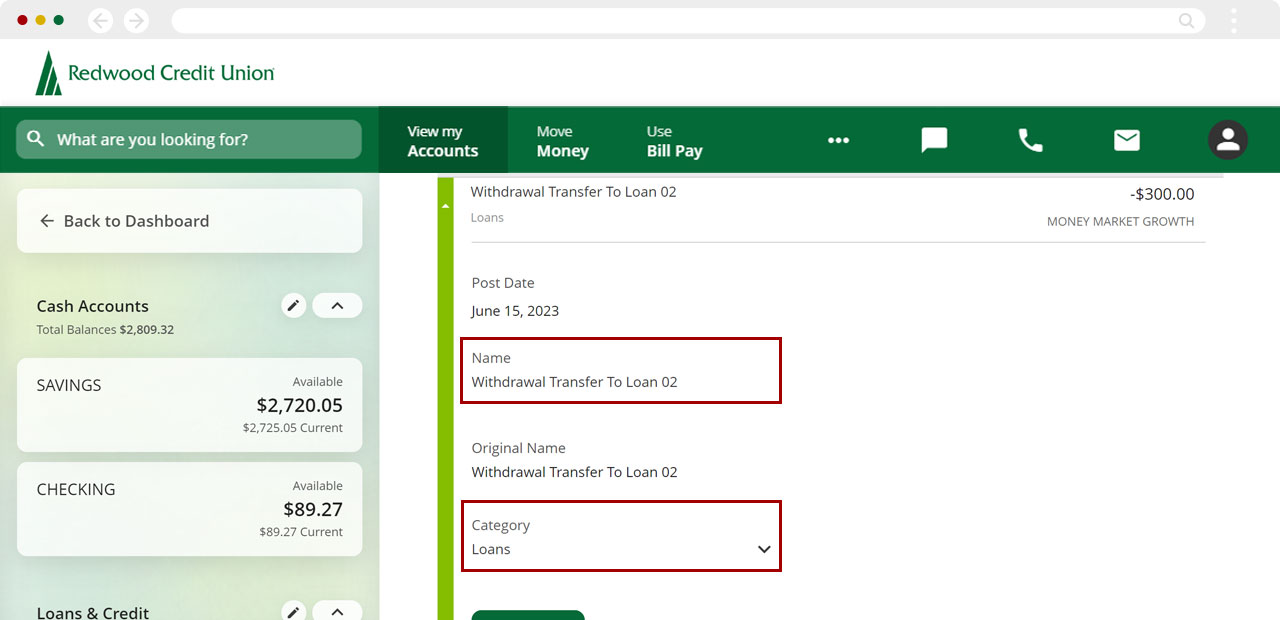Select the CHECKING account card
1280x620 pixels.
(x=190, y=509)
